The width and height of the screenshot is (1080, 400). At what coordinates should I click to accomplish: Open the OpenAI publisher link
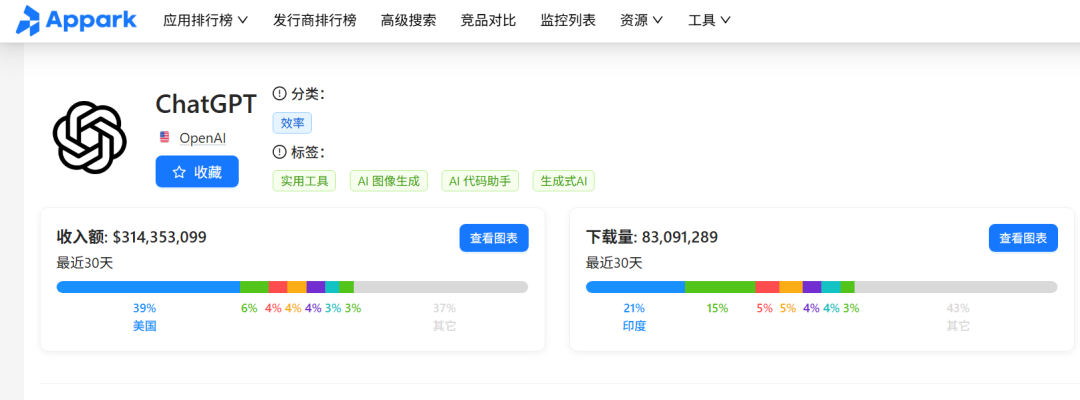(202, 138)
